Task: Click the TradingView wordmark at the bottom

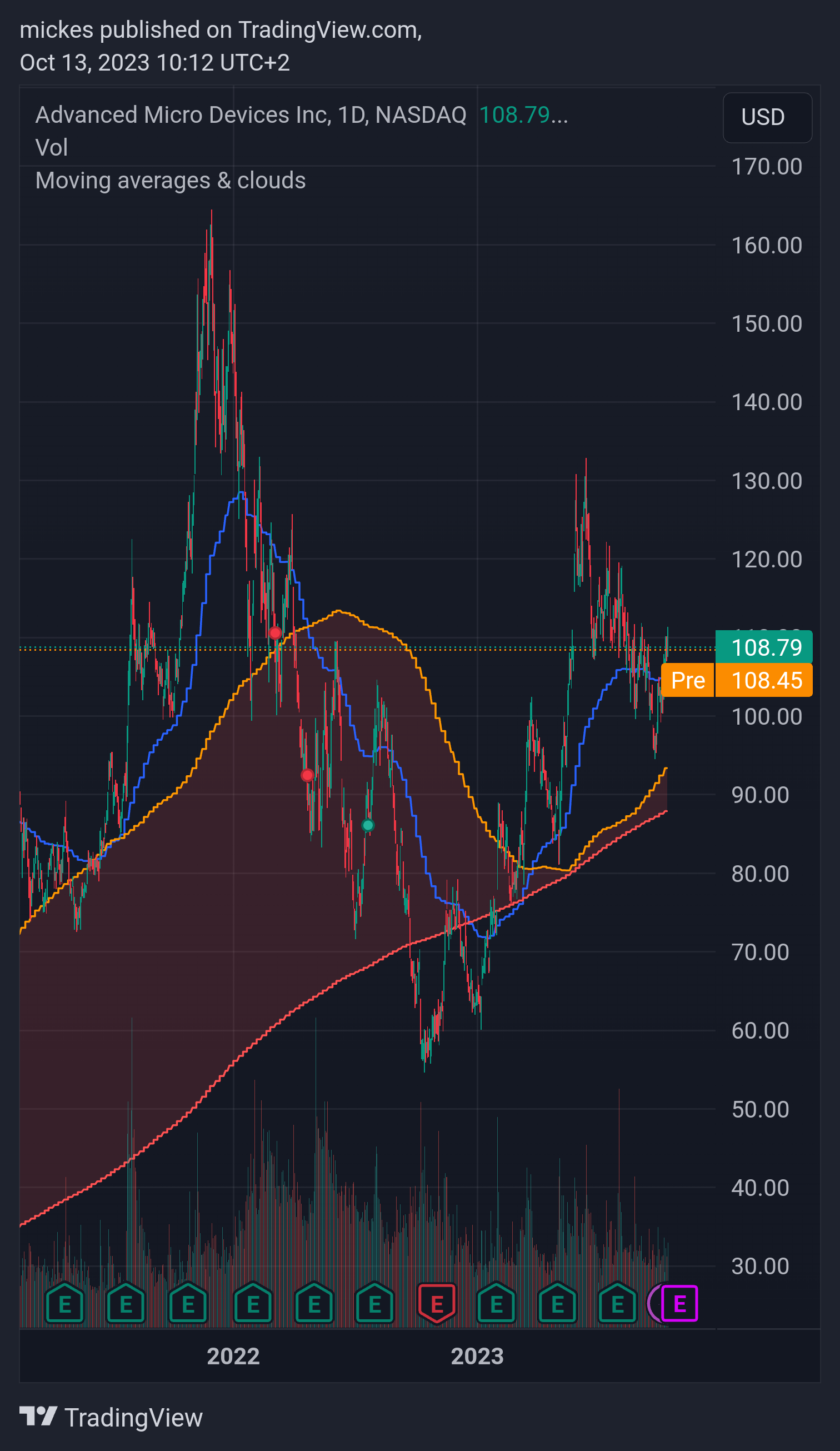Action: pos(133,1418)
